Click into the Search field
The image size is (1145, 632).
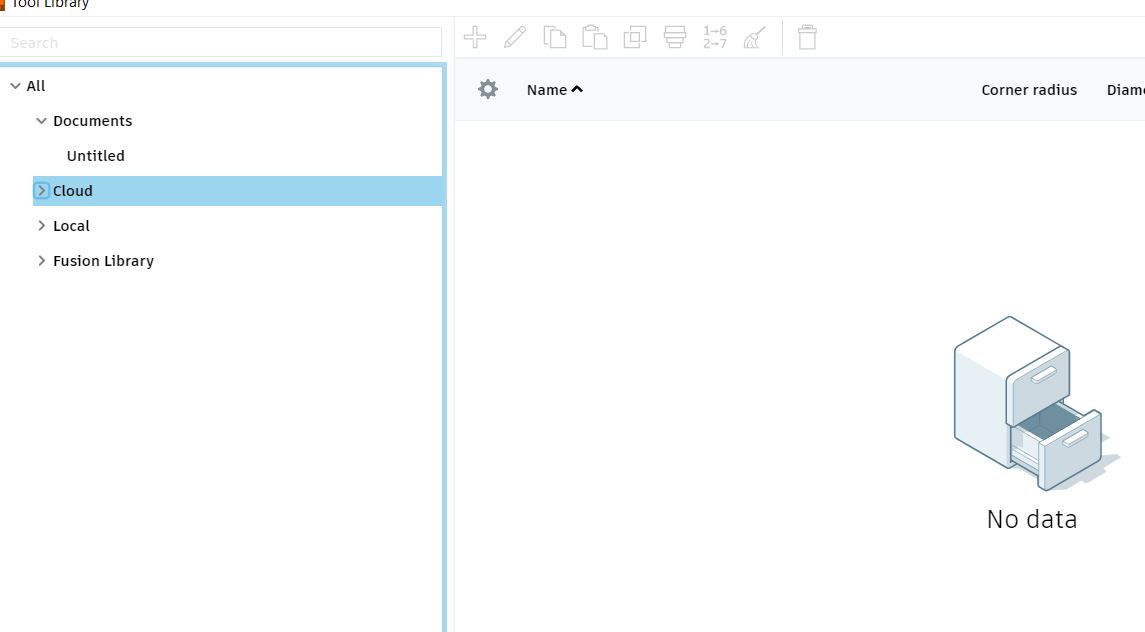click(221, 42)
